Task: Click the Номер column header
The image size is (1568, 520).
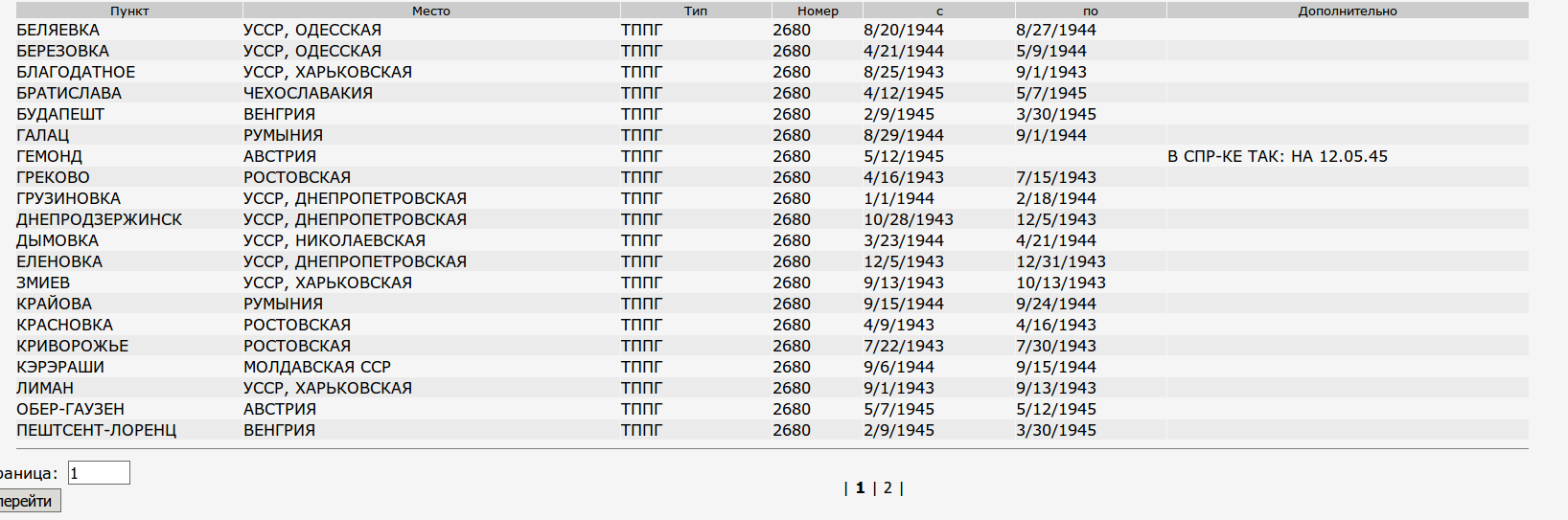Action: tap(818, 11)
